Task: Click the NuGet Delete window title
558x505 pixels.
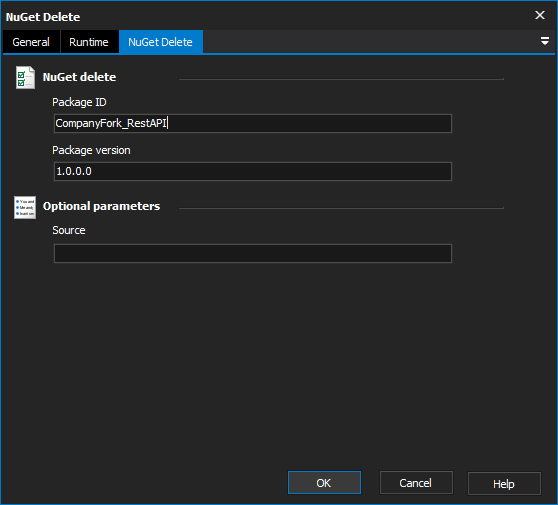Action: tap(43, 17)
